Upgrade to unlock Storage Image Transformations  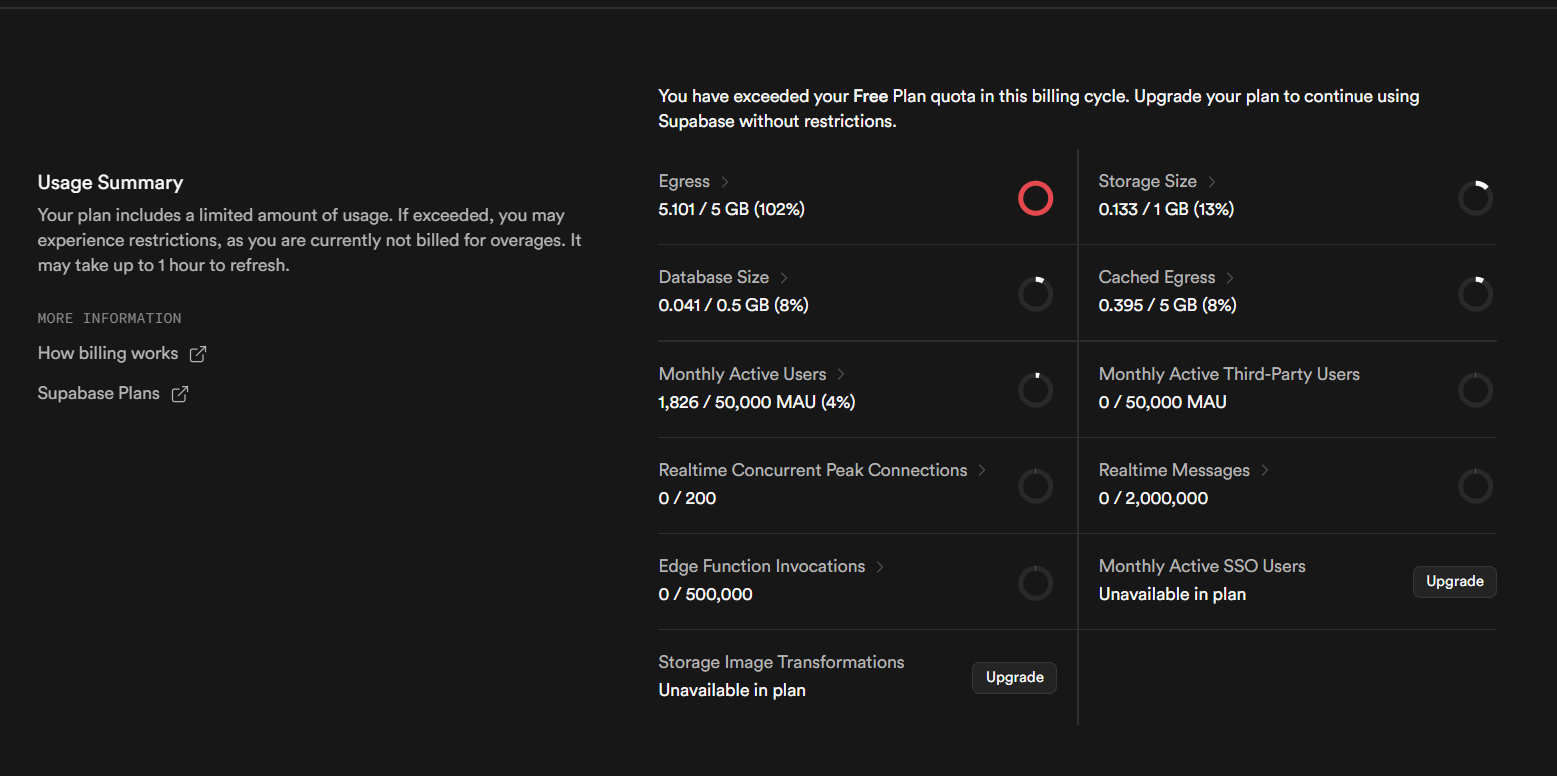1014,677
